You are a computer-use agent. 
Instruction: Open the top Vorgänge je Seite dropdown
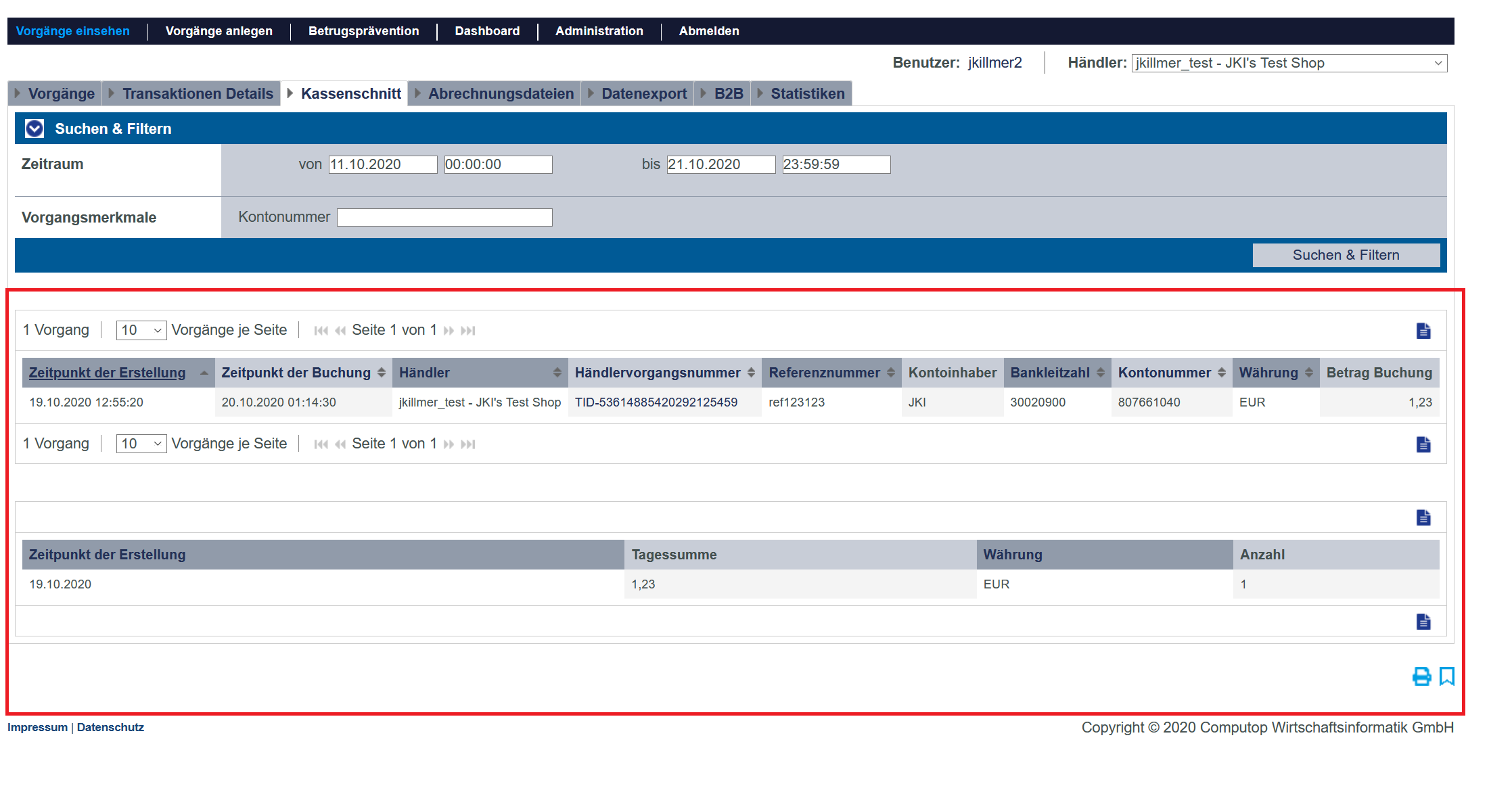(x=141, y=330)
